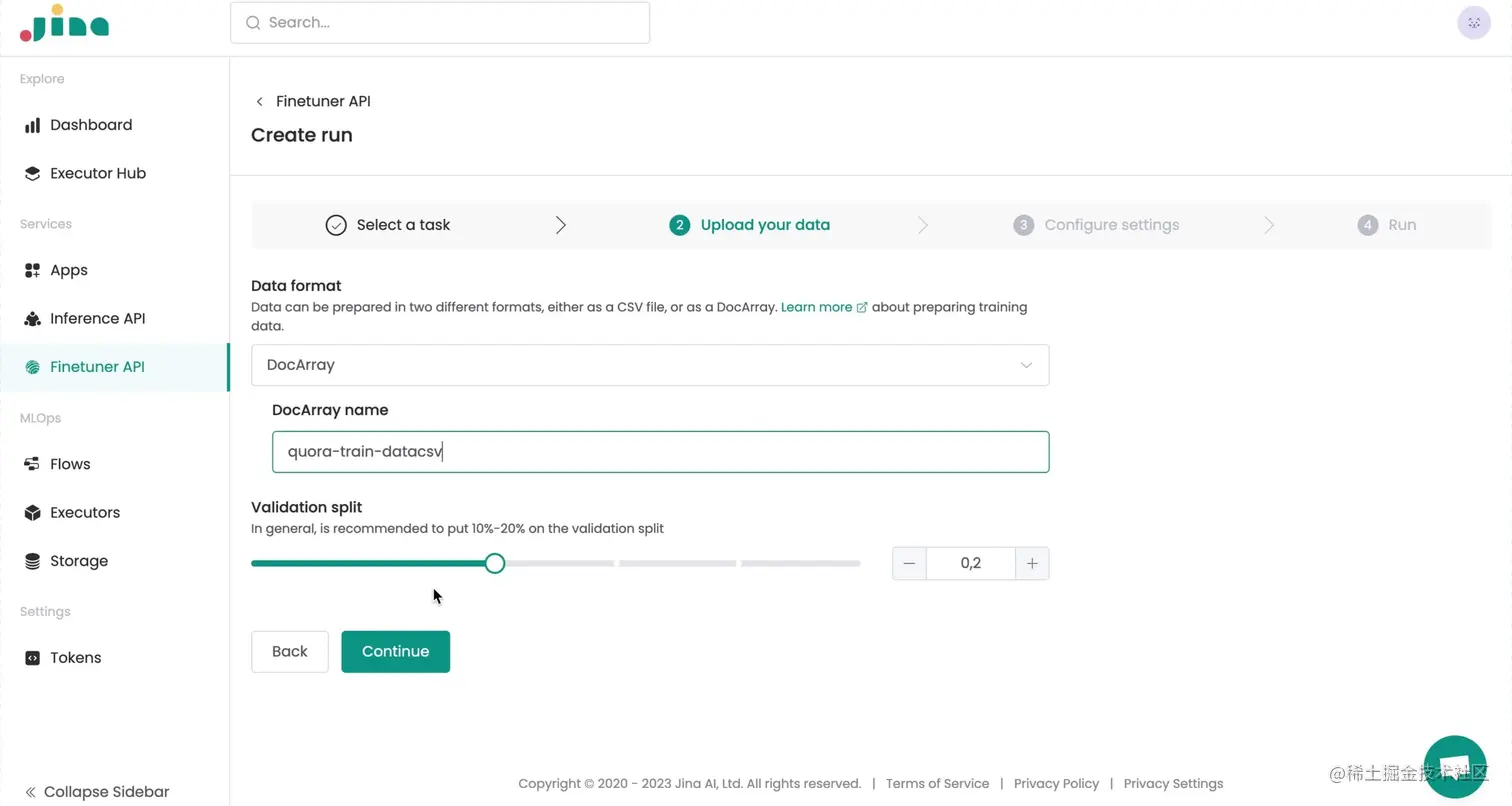
Task: Click Collapse Sidebar
Action: click(97, 792)
